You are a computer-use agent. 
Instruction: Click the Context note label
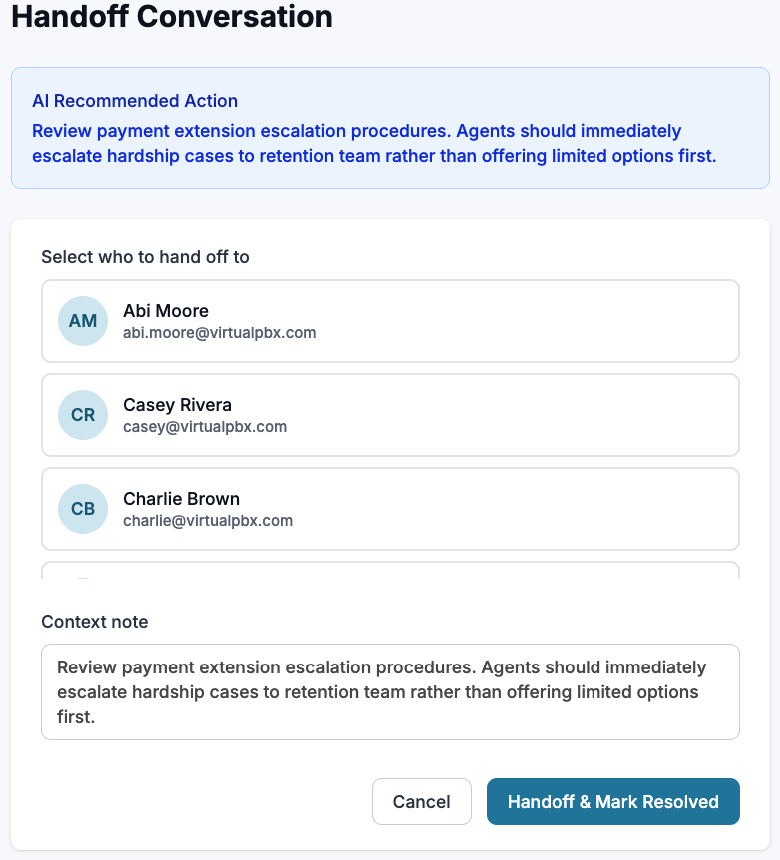(x=95, y=621)
